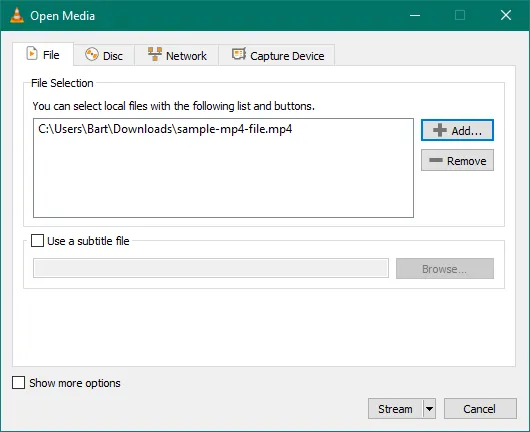Click the VLC cone icon in title bar

pyautogui.click(x=17, y=15)
